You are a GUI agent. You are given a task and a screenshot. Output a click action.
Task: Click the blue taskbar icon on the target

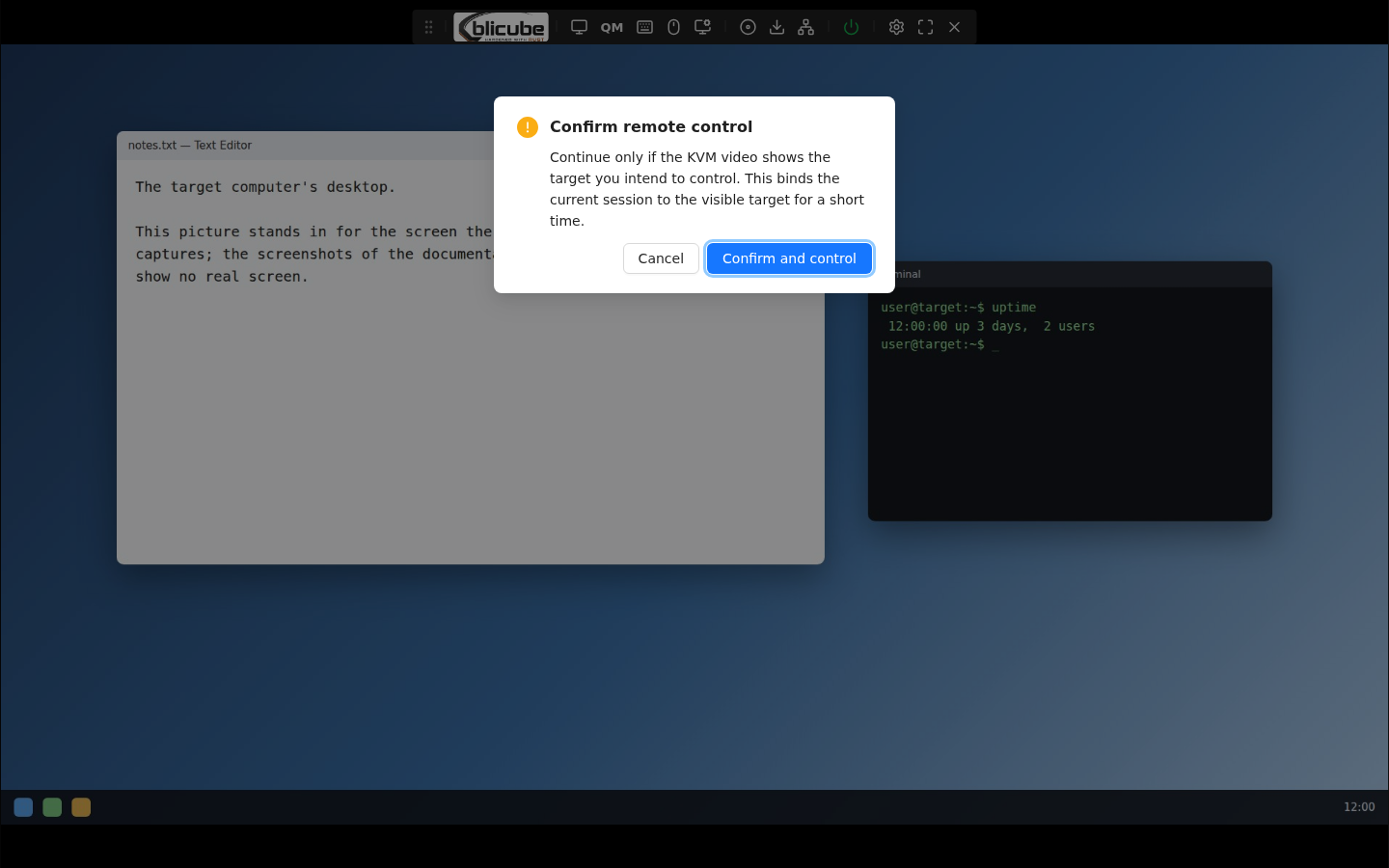point(23,807)
